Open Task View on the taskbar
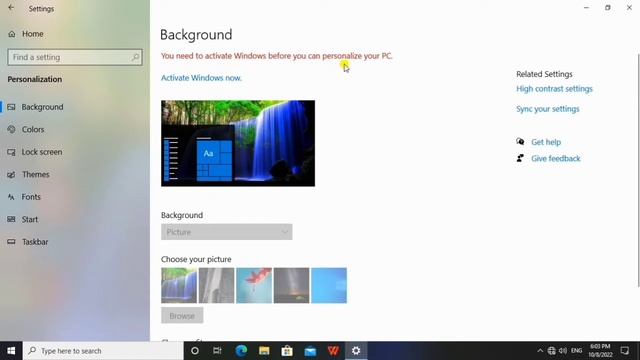The height and width of the screenshot is (360, 640). 218,351
